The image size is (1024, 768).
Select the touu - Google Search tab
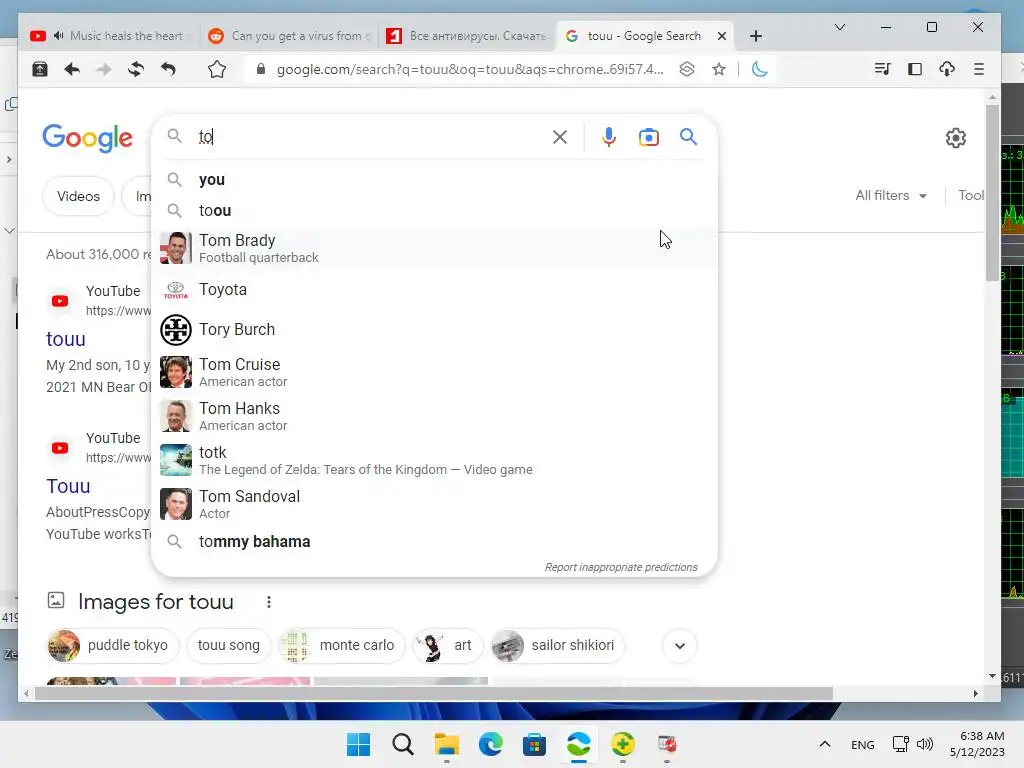(x=643, y=36)
